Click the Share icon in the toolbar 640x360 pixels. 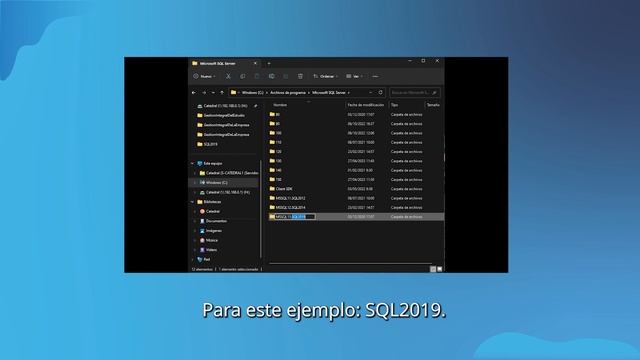click(286, 76)
